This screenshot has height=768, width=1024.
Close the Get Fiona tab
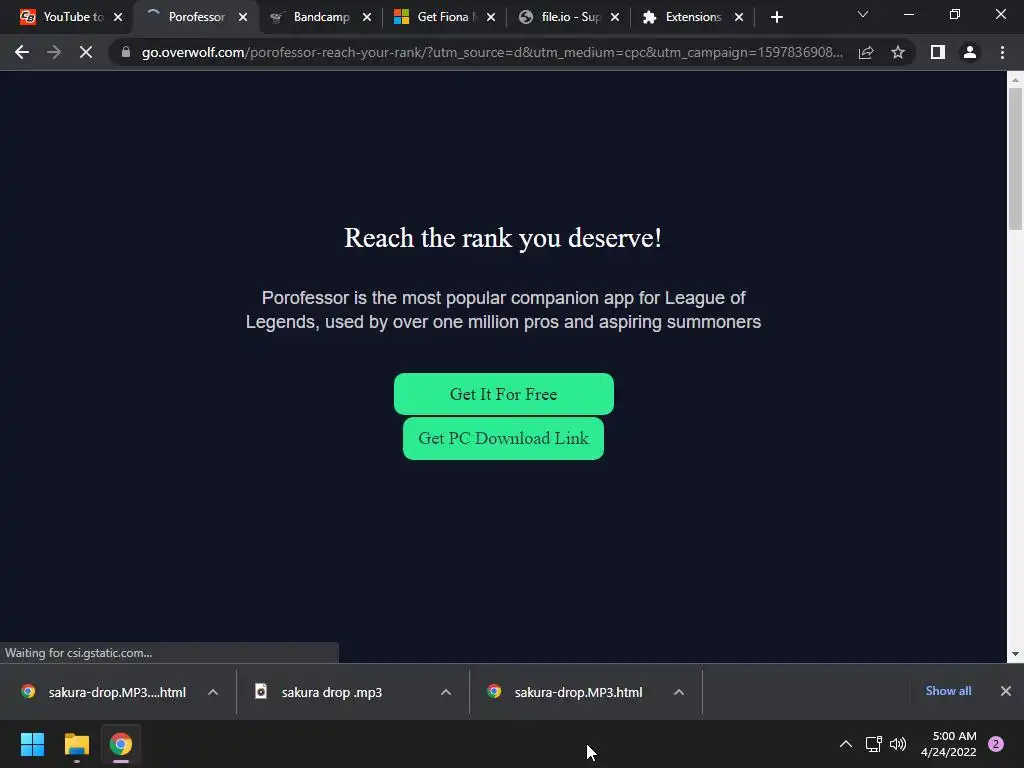pyautogui.click(x=491, y=17)
